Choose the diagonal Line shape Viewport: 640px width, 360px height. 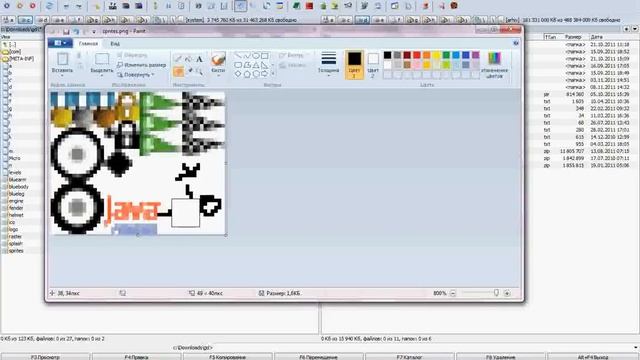[238, 56]
